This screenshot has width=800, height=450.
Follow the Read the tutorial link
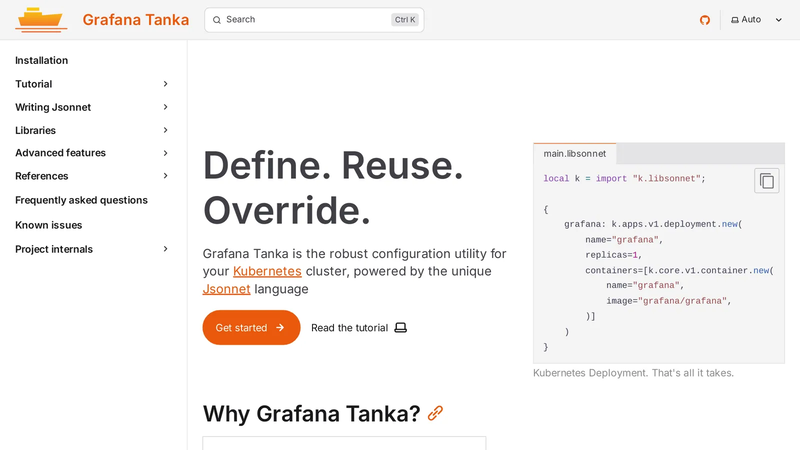pyautogui.click(x=359, y=328)
